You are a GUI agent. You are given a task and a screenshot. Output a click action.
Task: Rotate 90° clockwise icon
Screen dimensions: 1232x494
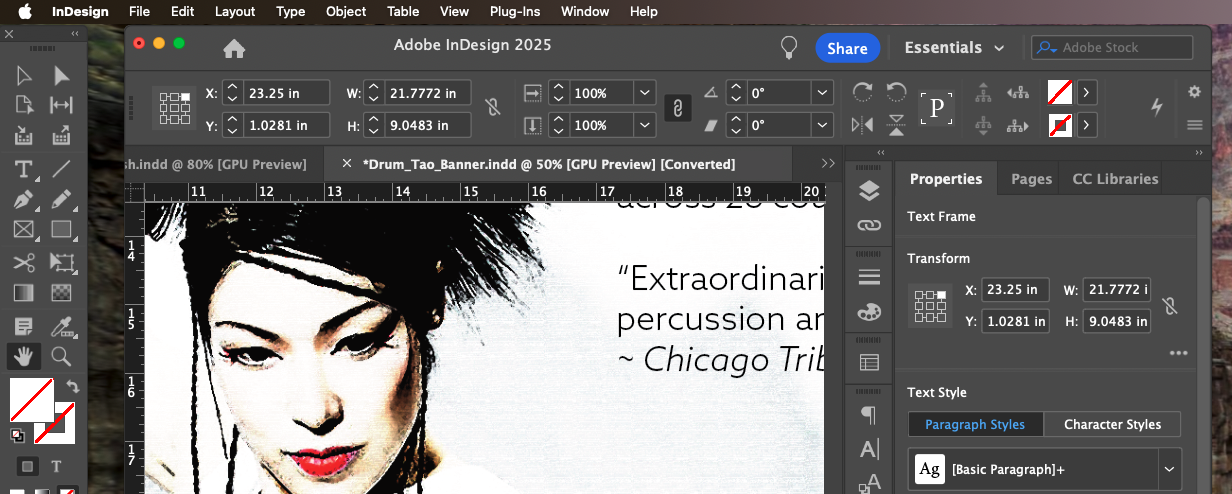pos(862,92)
